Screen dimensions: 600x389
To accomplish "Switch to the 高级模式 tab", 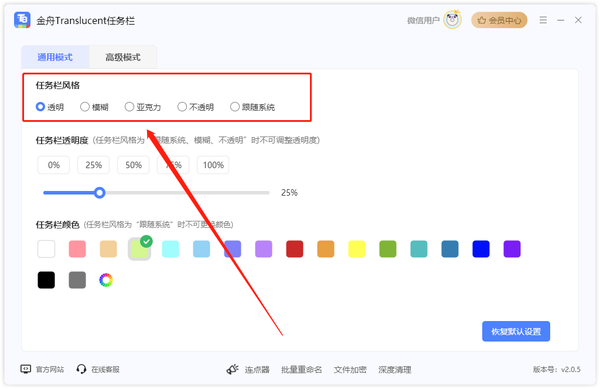I will (123, 57).
